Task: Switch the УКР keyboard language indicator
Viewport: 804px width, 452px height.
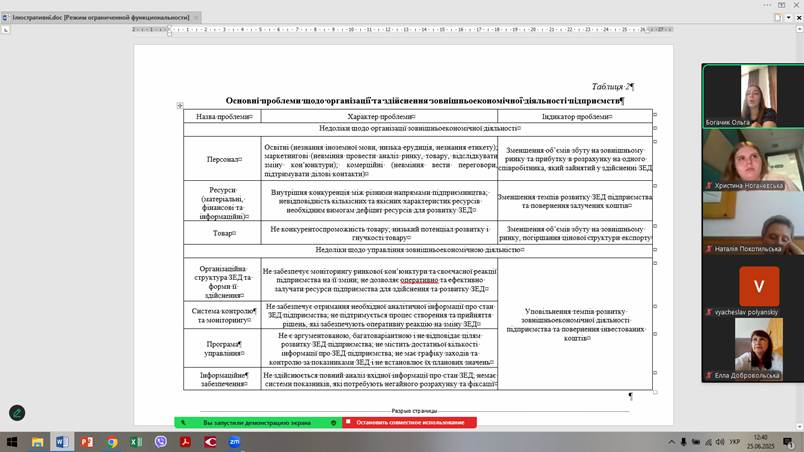Action: [x=735, y=441]
